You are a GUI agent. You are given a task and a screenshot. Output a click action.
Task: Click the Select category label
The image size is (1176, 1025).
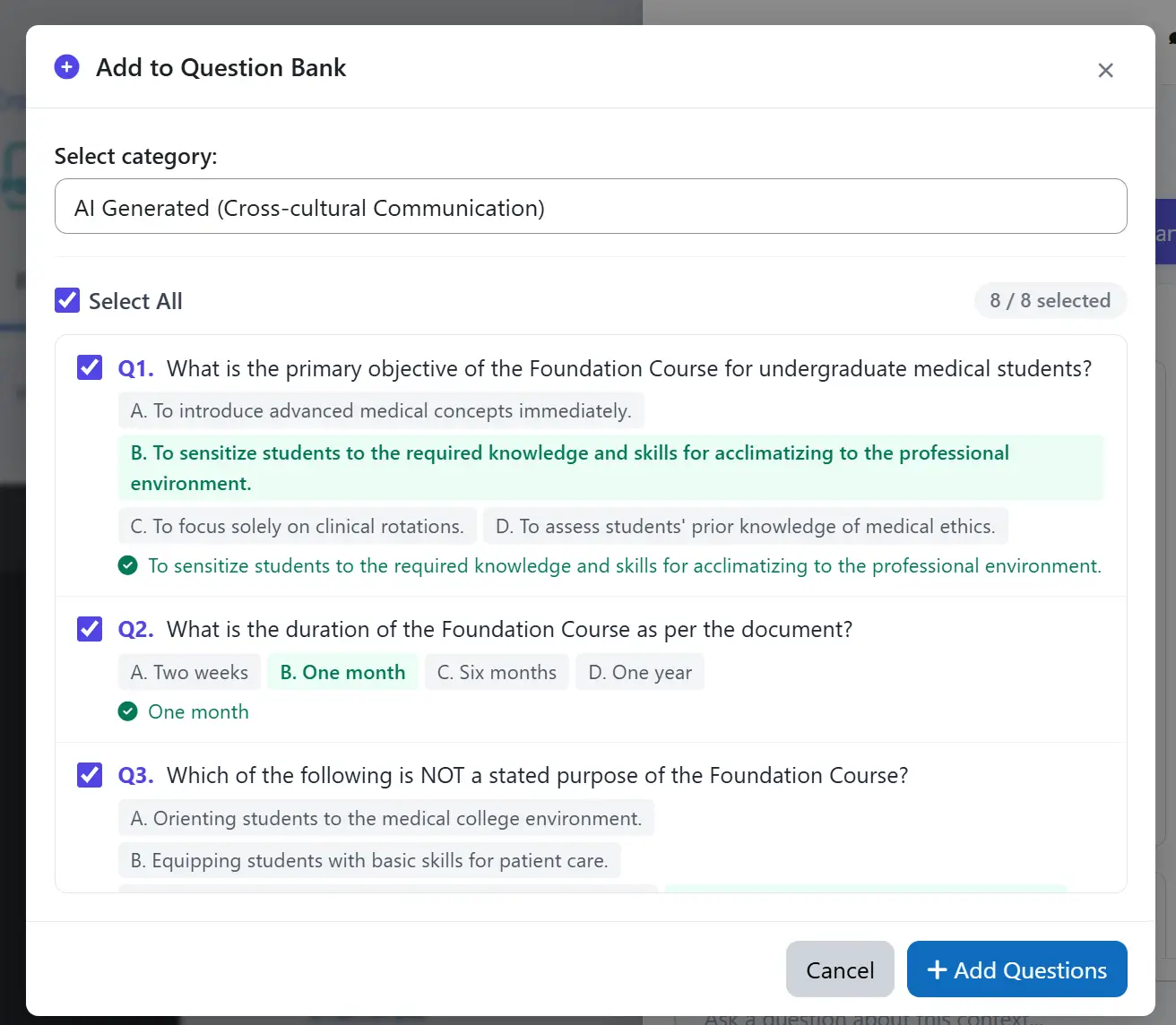pyautogui.click(x=135, y=156)
